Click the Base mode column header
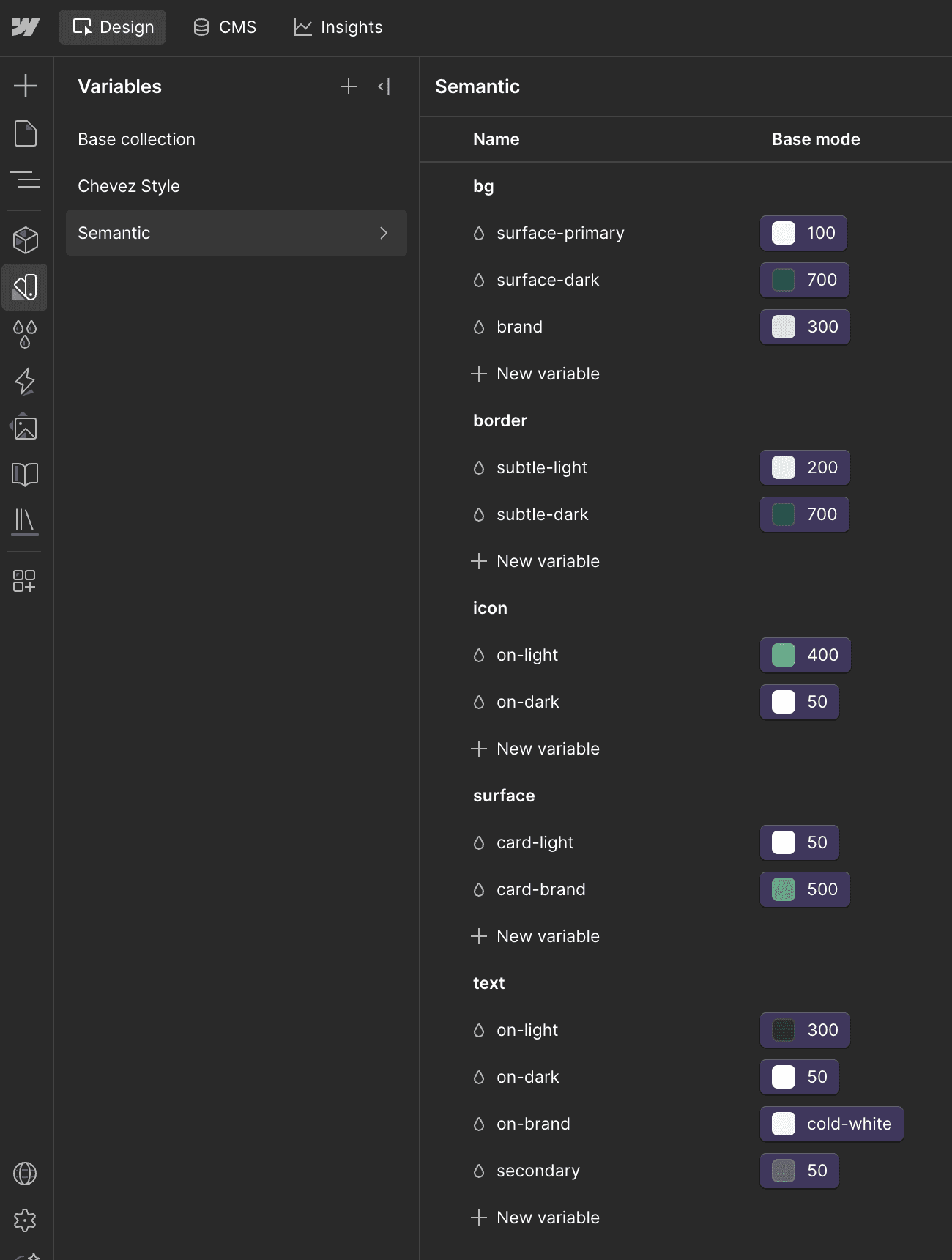Image resolution: width=952 pixels, height=1260 pixels. [816, 139]
